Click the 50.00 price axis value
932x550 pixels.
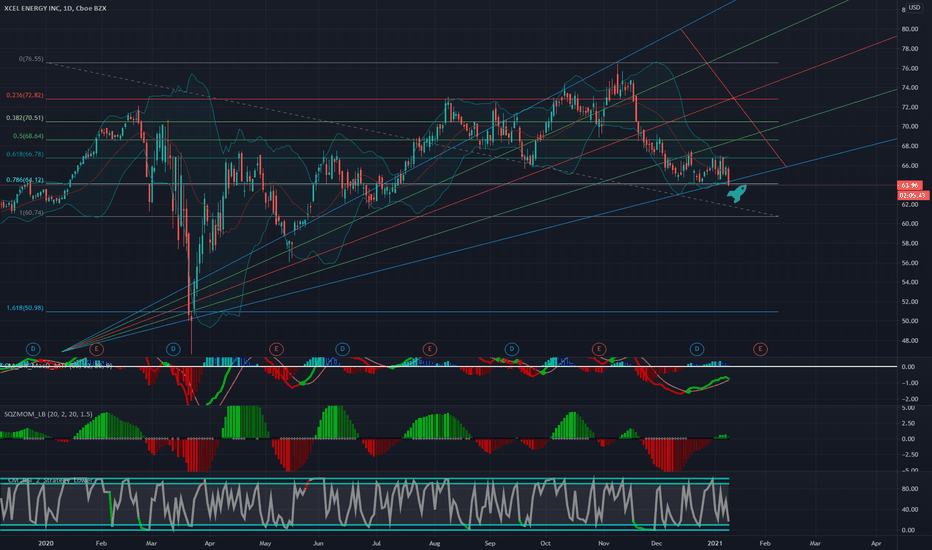tap(909, 321)
